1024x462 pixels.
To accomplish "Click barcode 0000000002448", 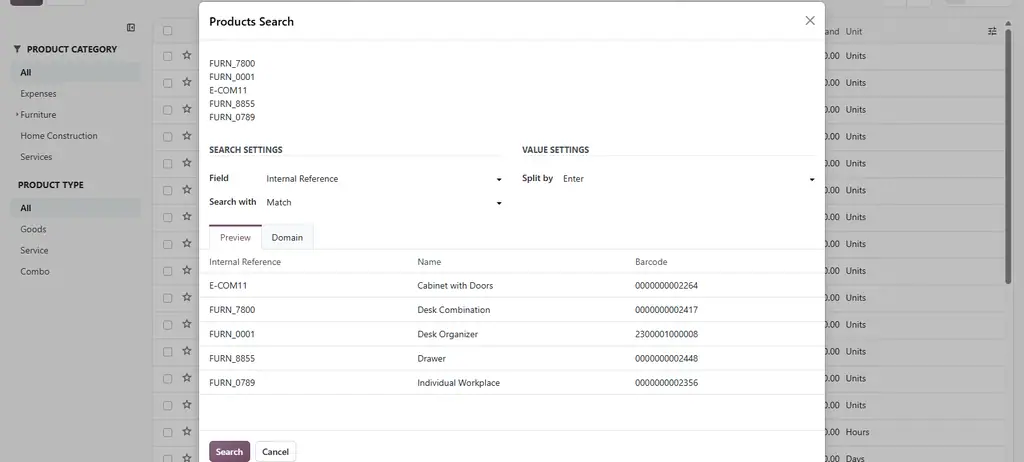I will click(666, 358).
